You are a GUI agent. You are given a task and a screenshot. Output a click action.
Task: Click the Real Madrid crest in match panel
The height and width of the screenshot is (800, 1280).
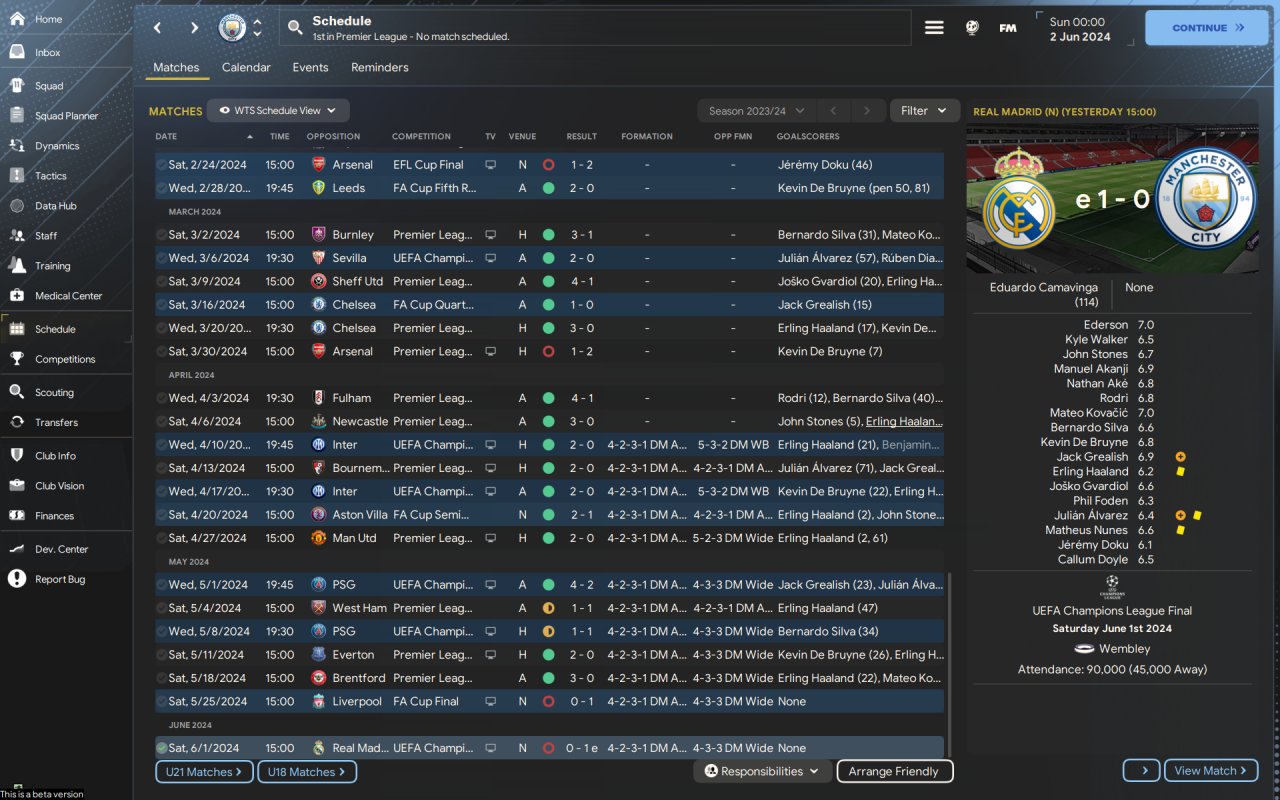click(x=1019, y=200)
